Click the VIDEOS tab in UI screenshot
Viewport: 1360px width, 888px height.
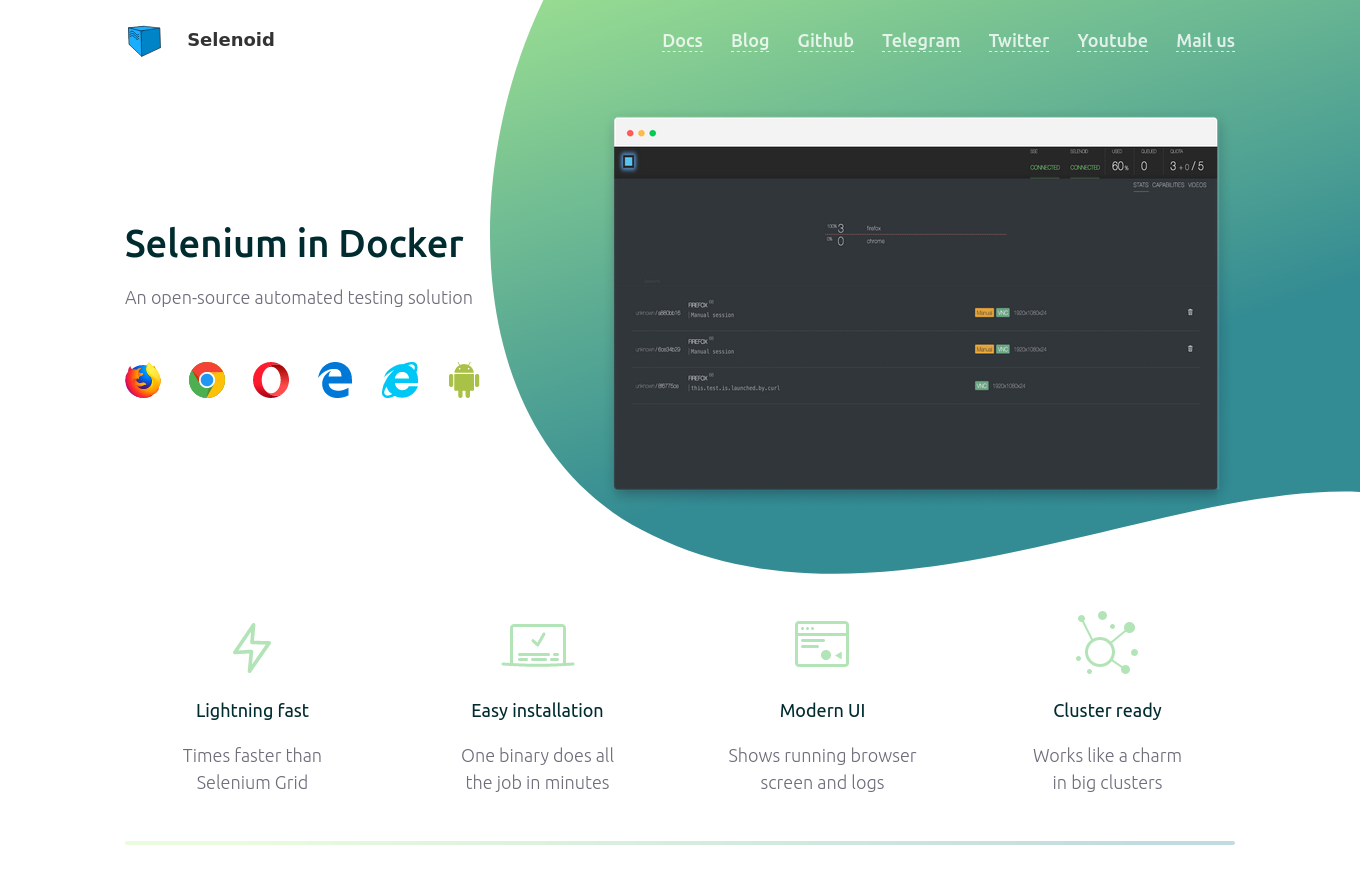tap(1197, 185)
